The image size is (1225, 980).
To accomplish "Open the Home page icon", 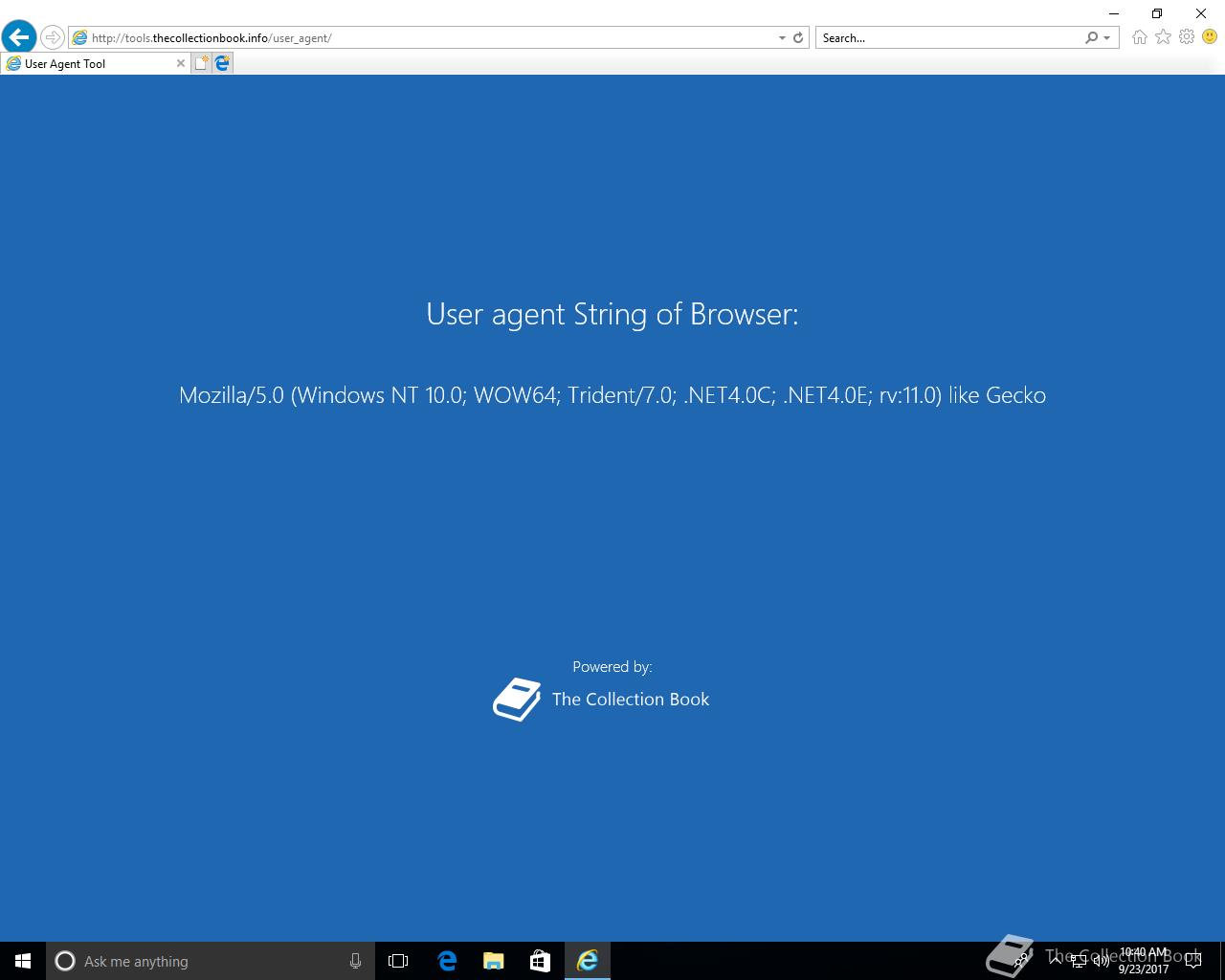I will [x=1139, y=36].
